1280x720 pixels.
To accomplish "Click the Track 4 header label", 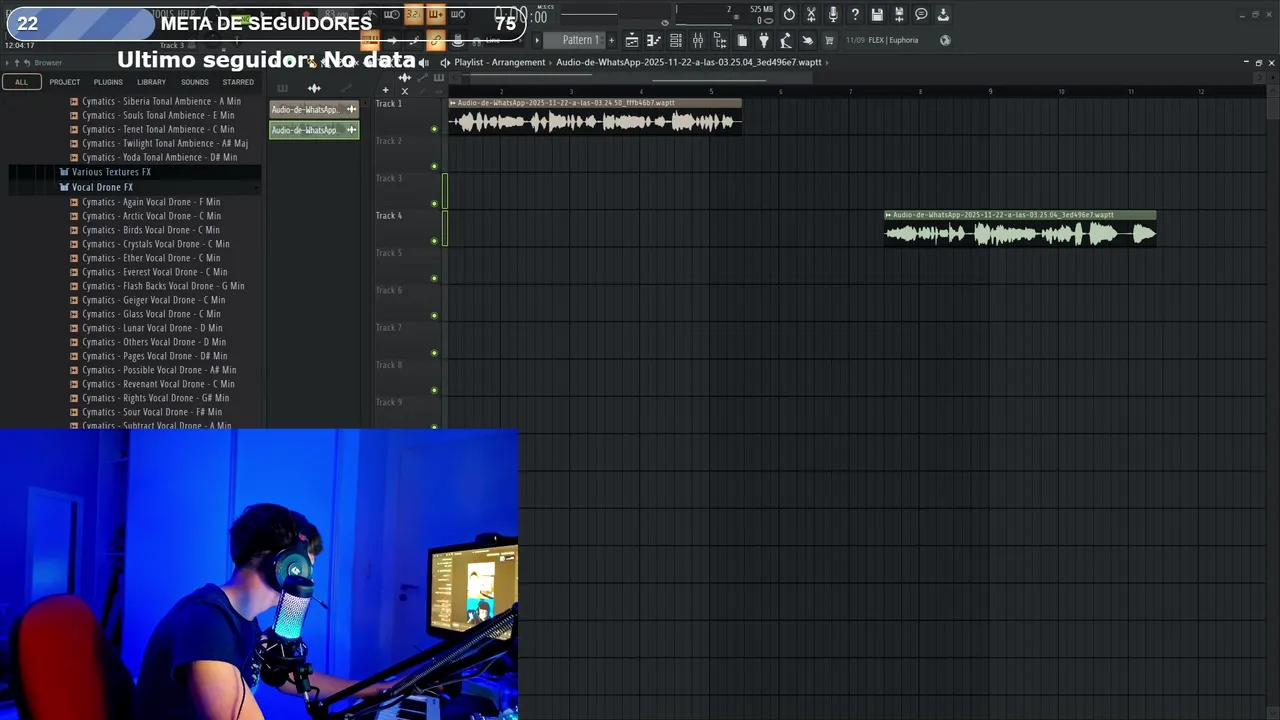I will pyautogui.click(x=389, y=215).
